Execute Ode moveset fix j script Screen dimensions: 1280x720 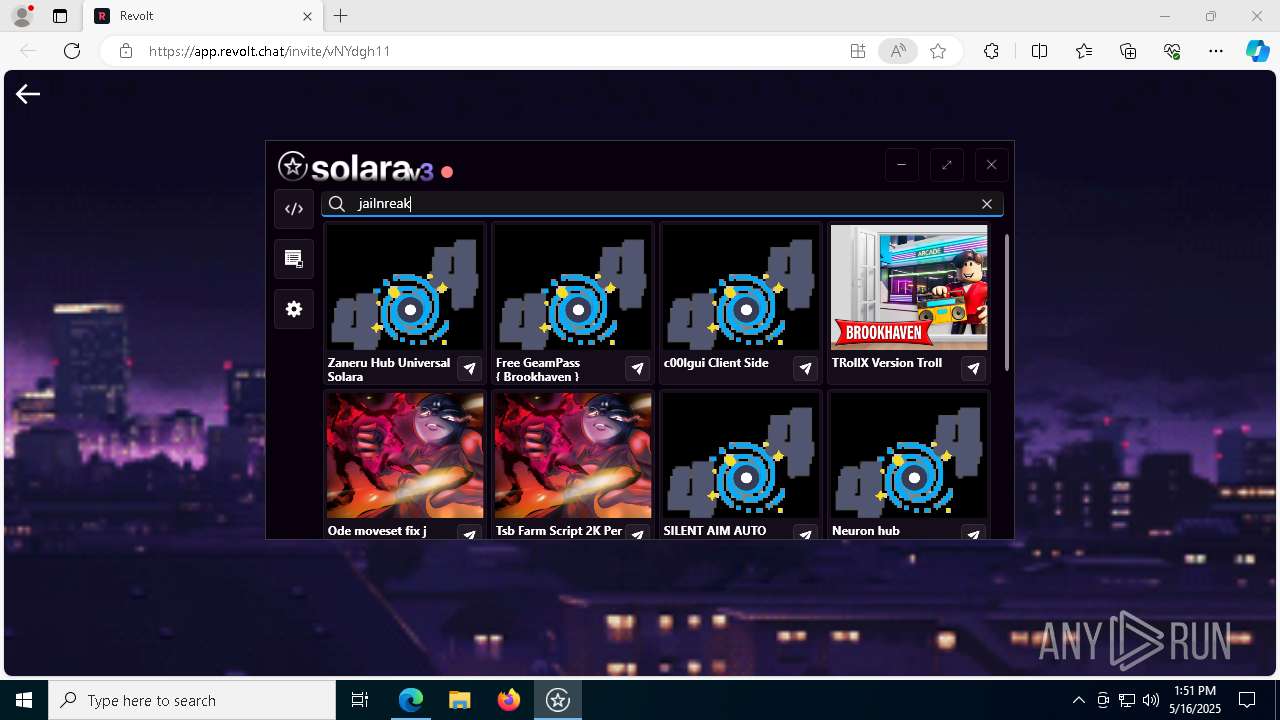(x=469, y=534)
